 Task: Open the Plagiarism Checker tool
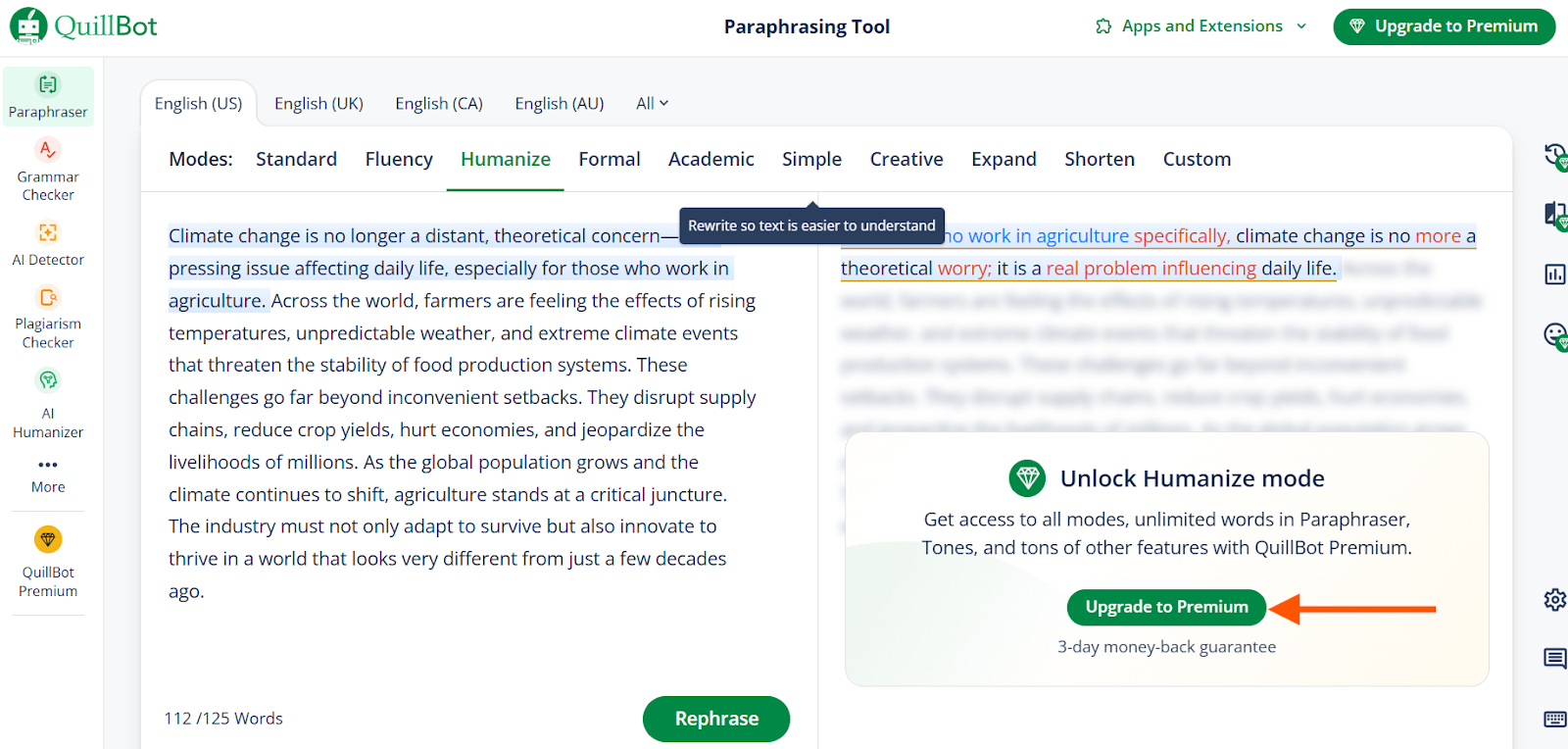[48, 318]
